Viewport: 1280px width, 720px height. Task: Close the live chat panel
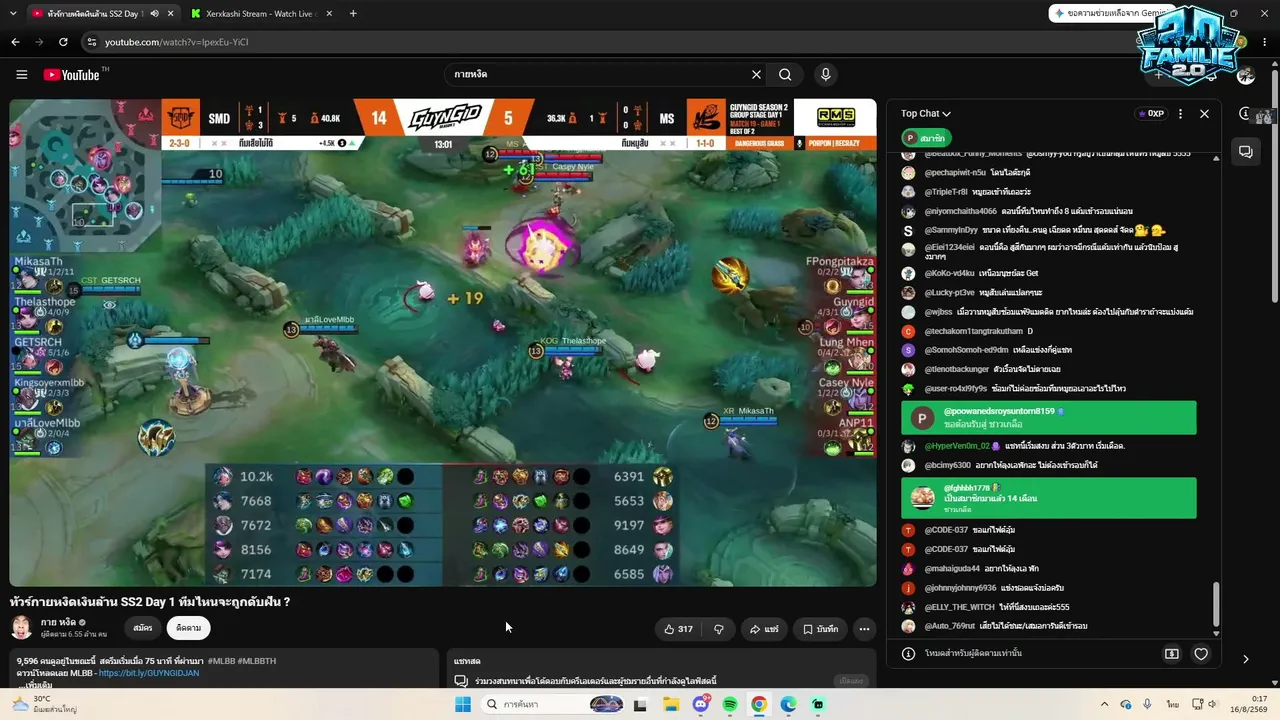click(1204, 114)
